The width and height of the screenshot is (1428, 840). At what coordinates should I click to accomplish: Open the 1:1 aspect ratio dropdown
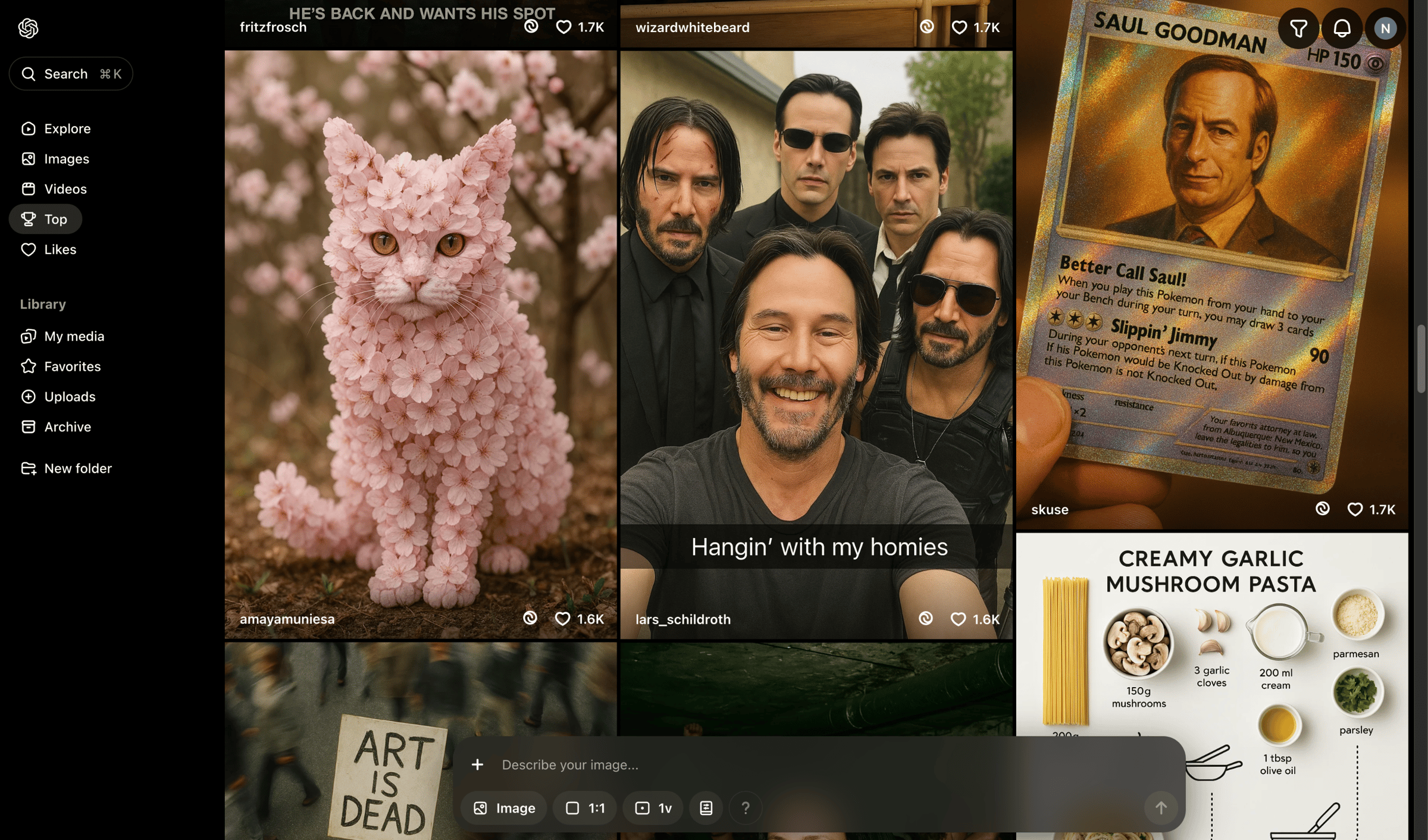tap(585, 808)
